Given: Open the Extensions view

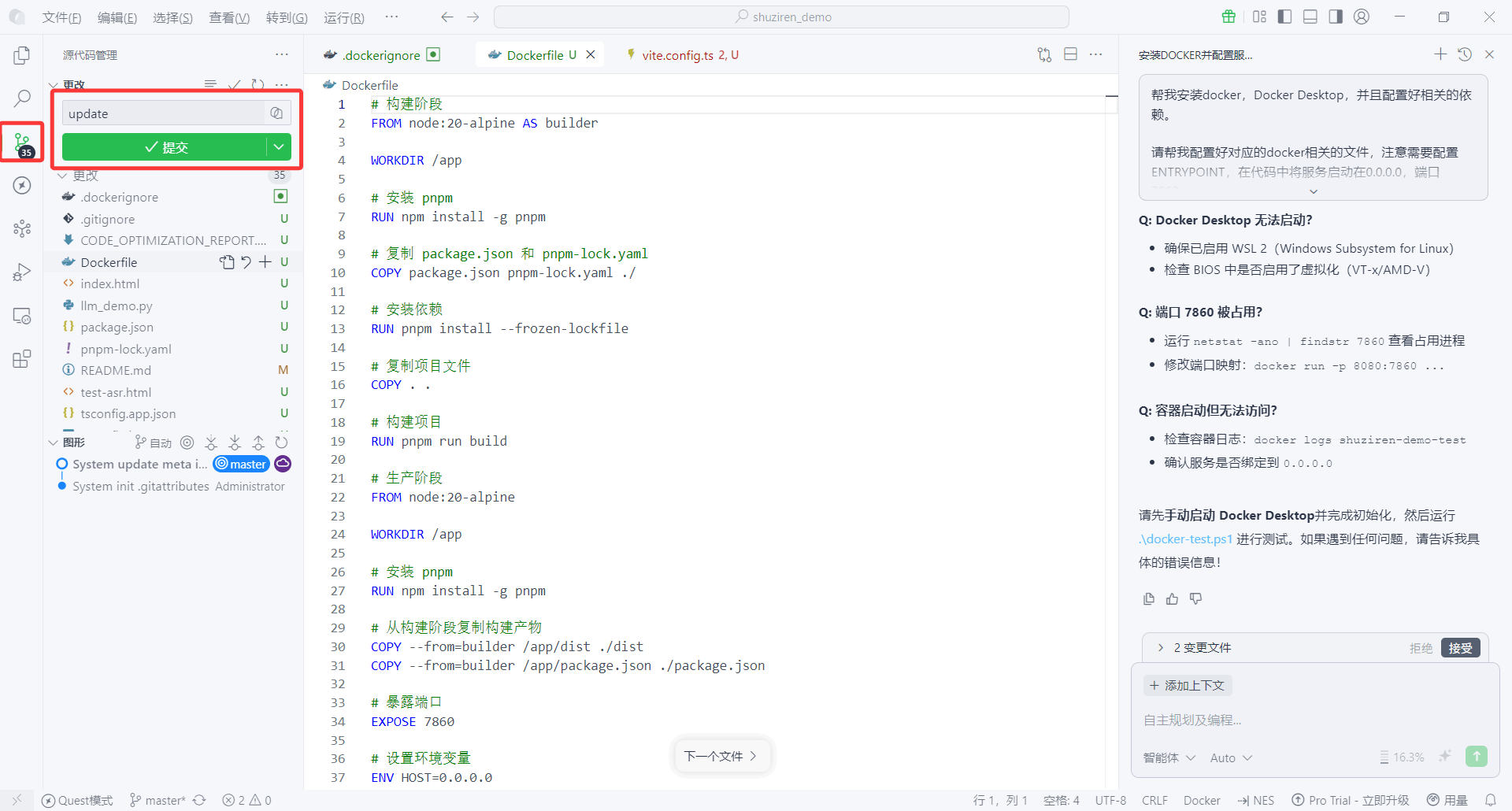Looking at the screenshot, I should coord(22,359).
